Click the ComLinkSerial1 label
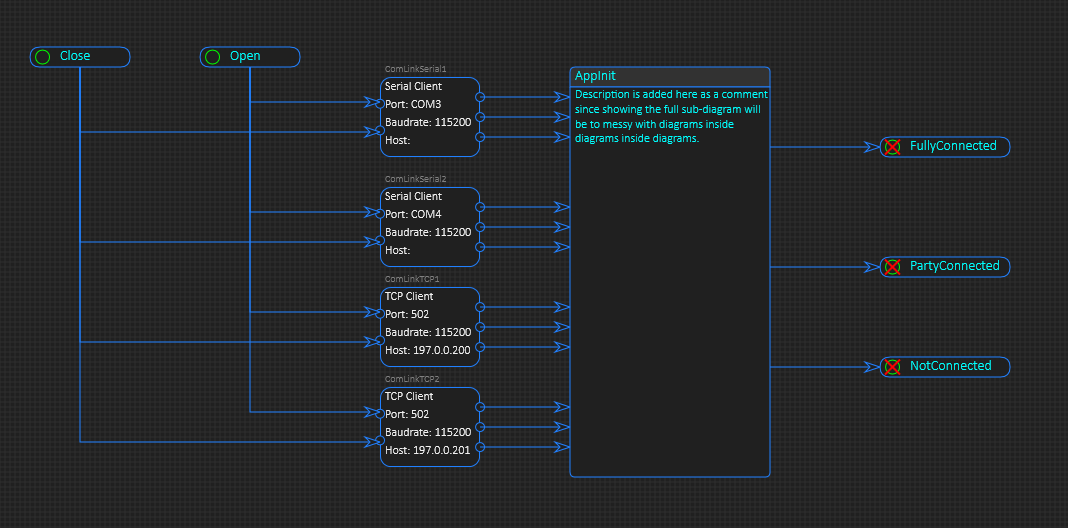 coord(415,69)
